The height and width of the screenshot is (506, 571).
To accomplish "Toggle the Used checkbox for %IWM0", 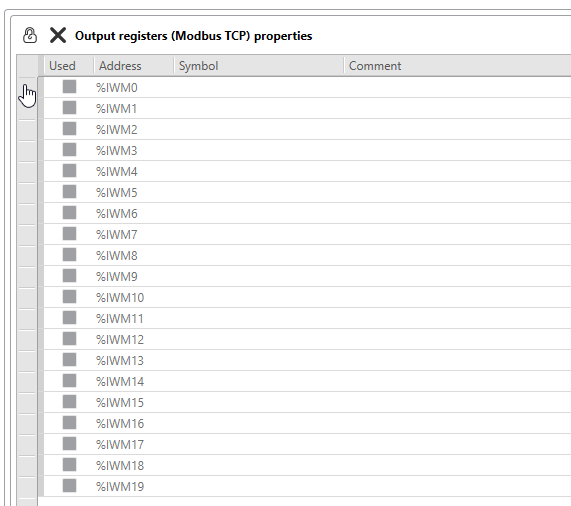I will click(x=69, y=87).
